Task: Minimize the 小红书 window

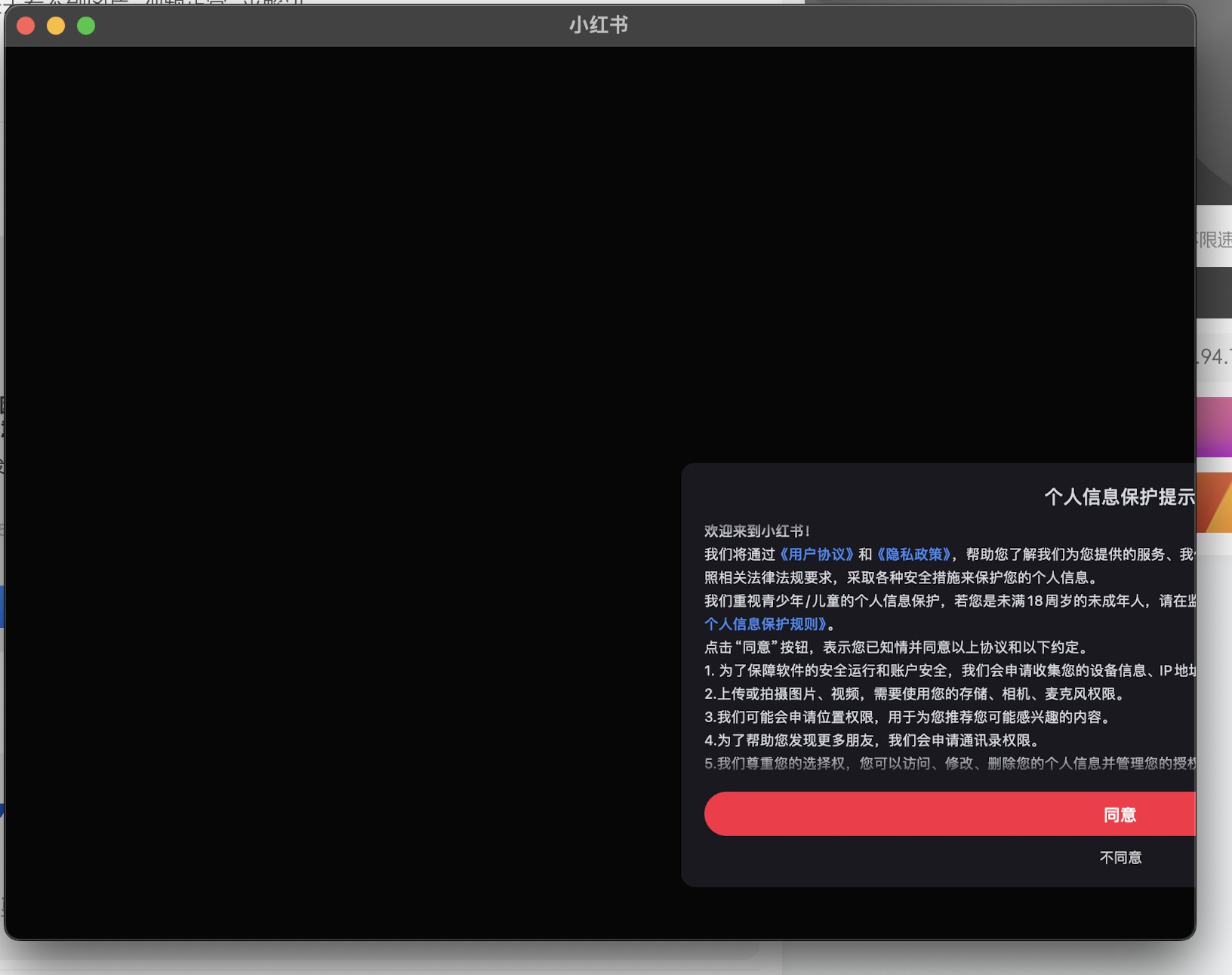Action: (56, 25)
